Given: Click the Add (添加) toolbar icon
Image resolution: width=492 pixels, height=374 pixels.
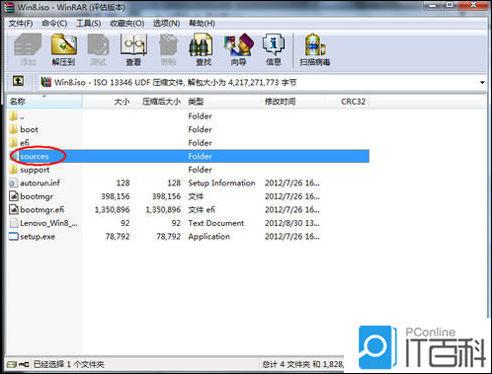Looking at the screenshot, I should 28,49.
